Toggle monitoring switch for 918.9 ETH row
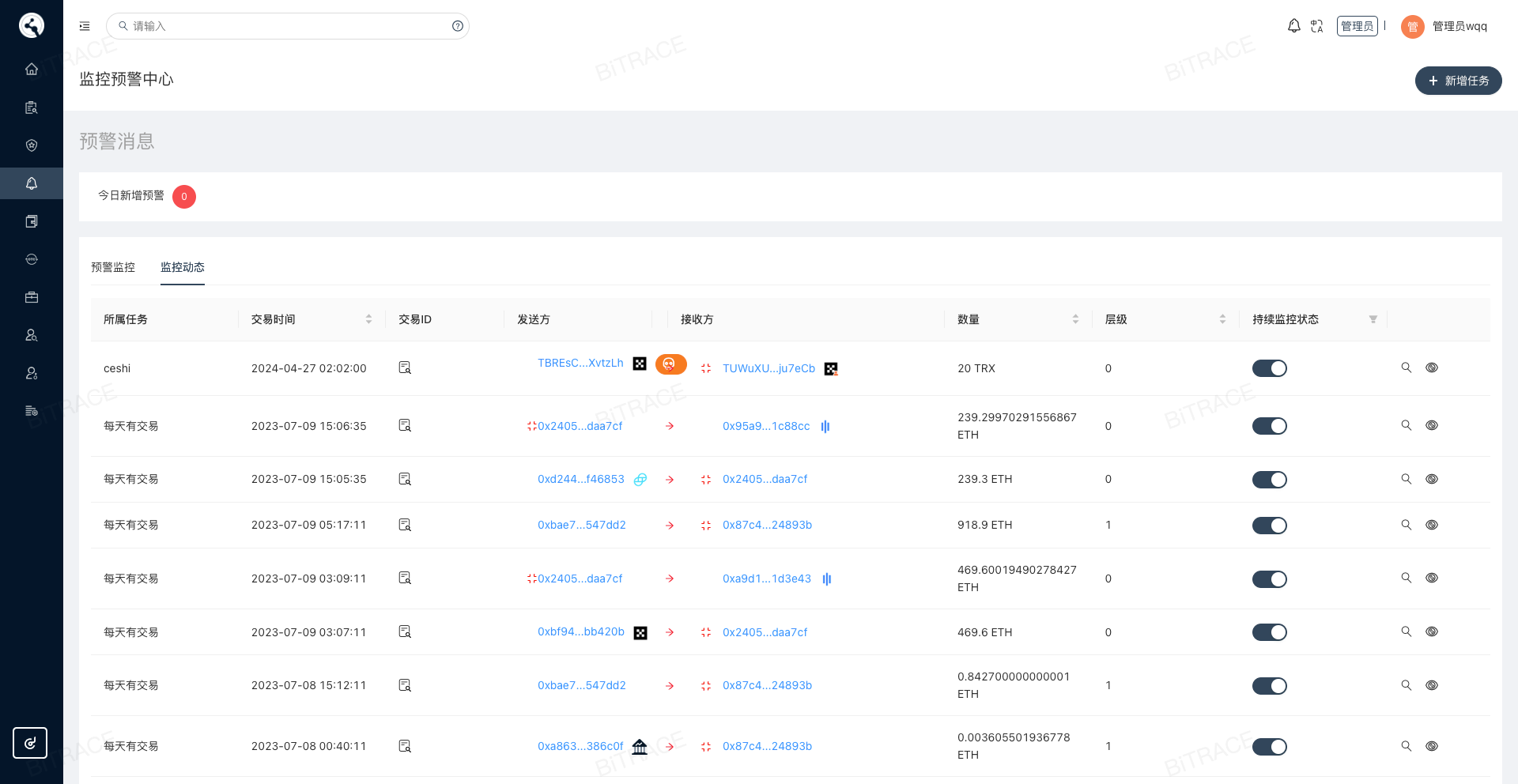This screenshot has height=784, width=1518. click(1270, 526)
